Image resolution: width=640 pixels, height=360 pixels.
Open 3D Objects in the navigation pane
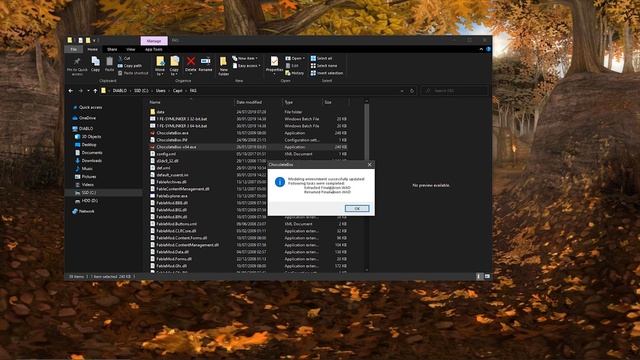91,137
